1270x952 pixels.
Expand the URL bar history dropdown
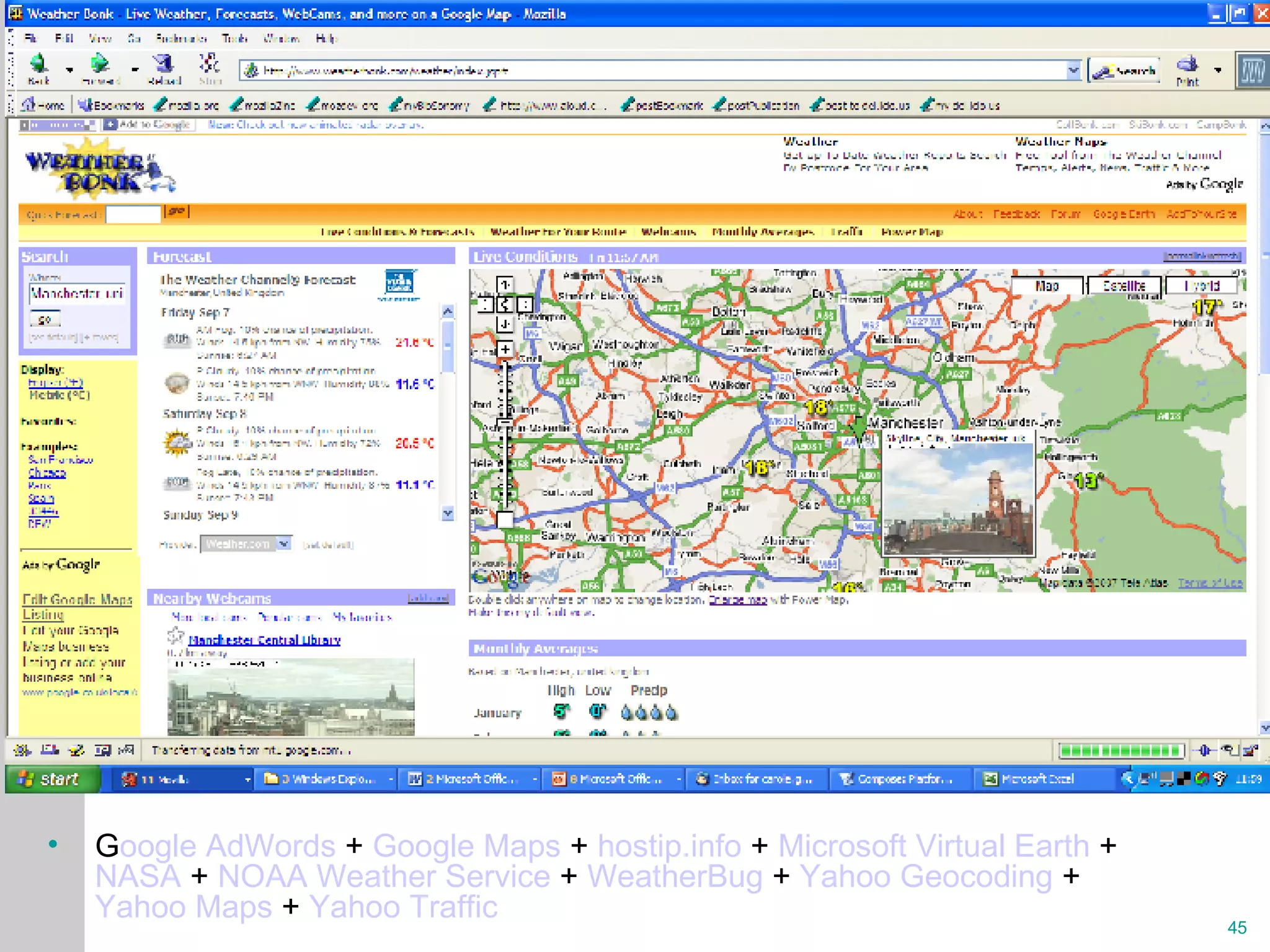[1073, 71]
